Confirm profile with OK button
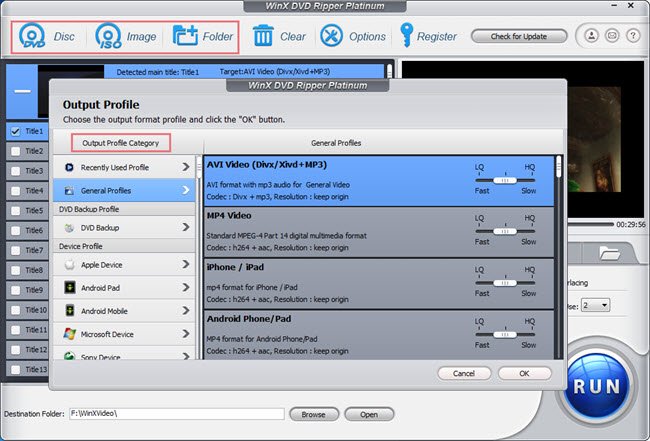This screenshot has height=441, width=650. [x=524, y=373]
